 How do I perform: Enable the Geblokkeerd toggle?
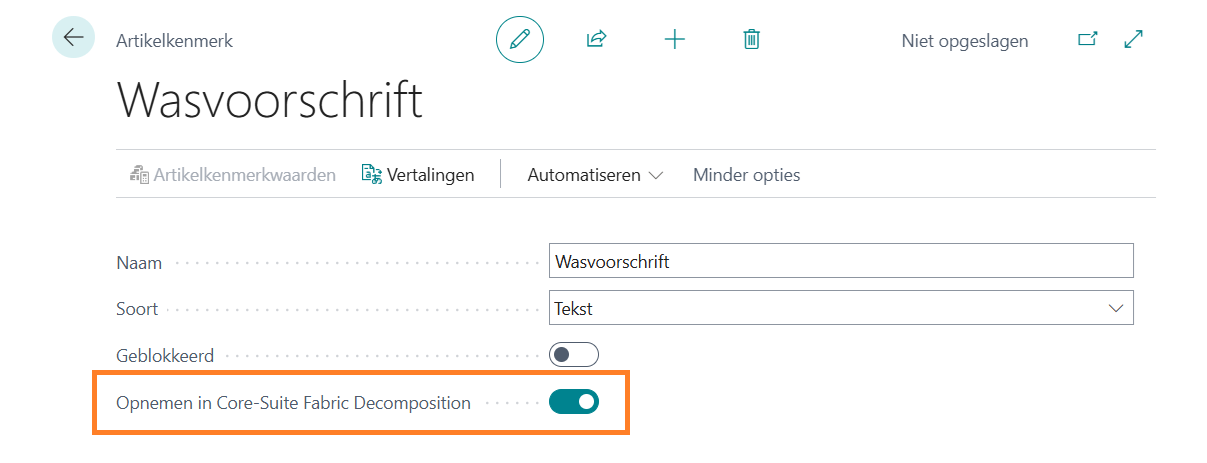tap(573, 355)
